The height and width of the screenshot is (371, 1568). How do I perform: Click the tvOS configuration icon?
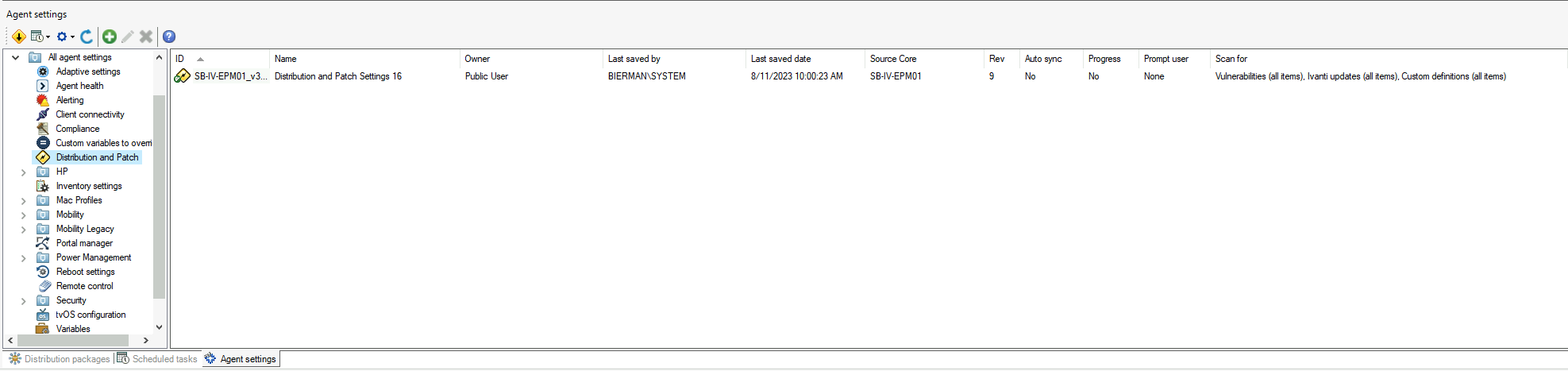43,315
